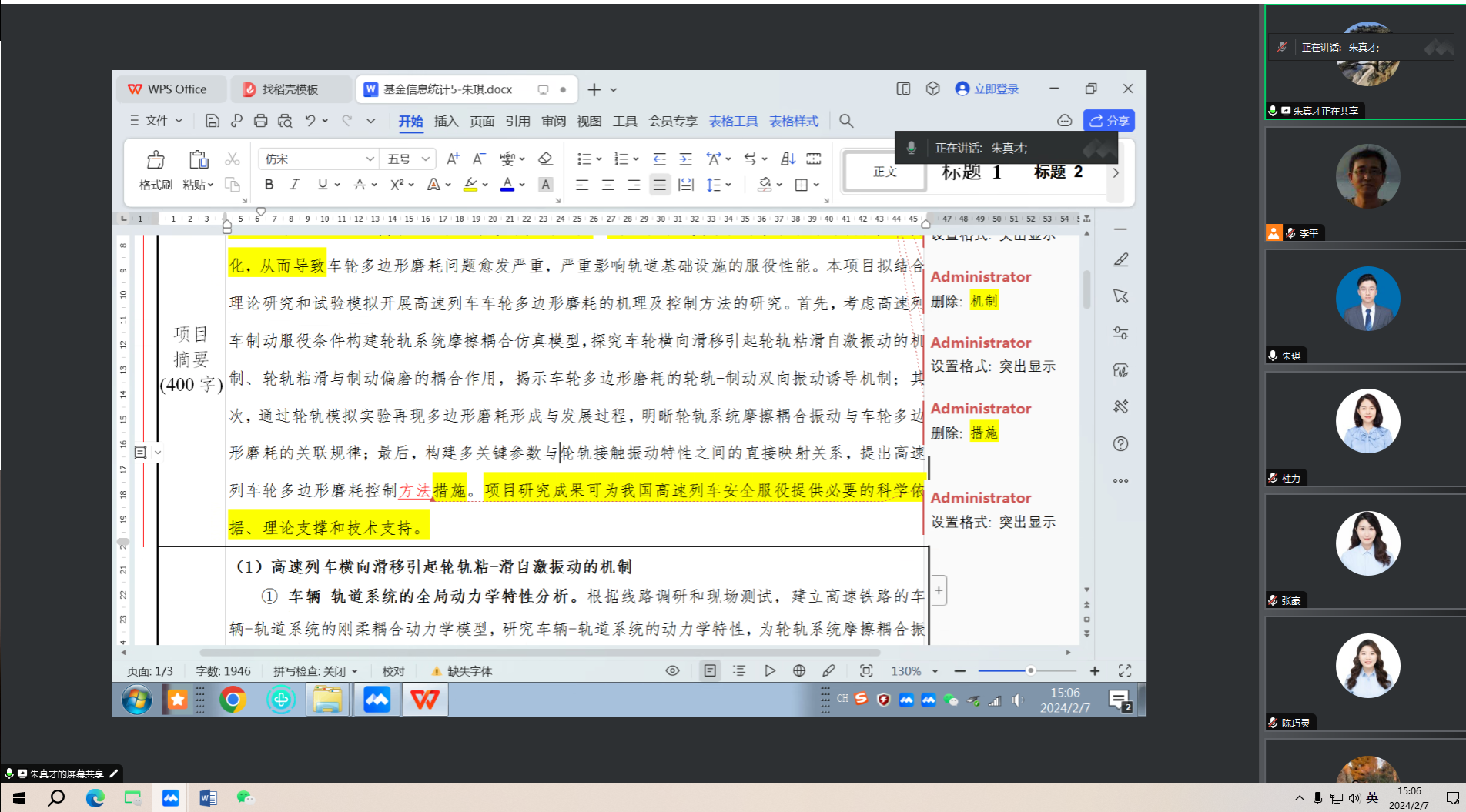
Task: Click the 分享 share button
Action: click(1109, 121)
